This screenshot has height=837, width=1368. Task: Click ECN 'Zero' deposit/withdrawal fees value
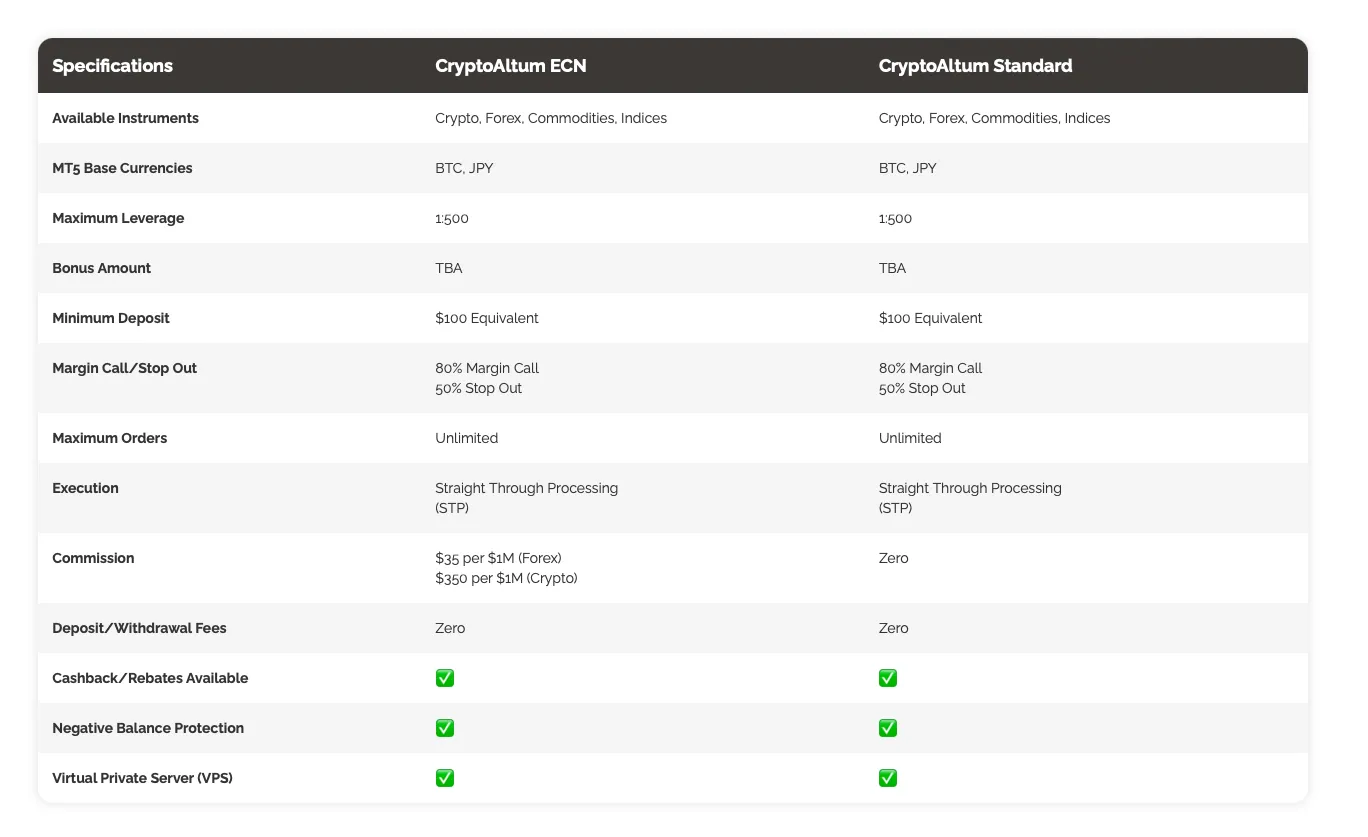pos(450,628)
